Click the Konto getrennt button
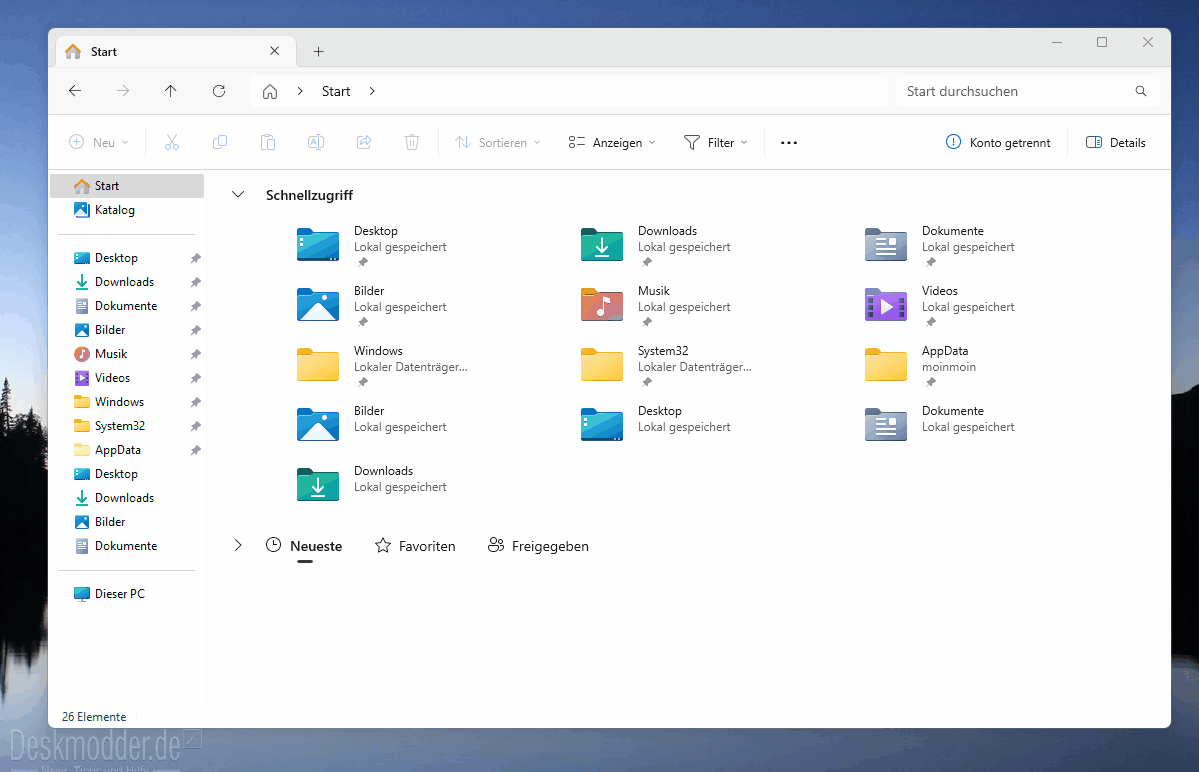The width and height of the screenshot is (1199, 772). coord(998,143)
